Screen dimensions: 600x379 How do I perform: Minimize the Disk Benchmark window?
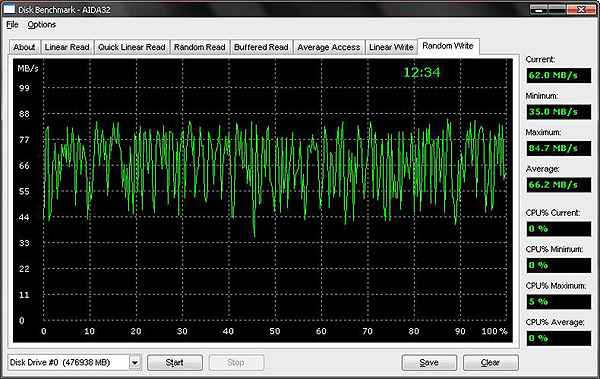pos(539,10)
